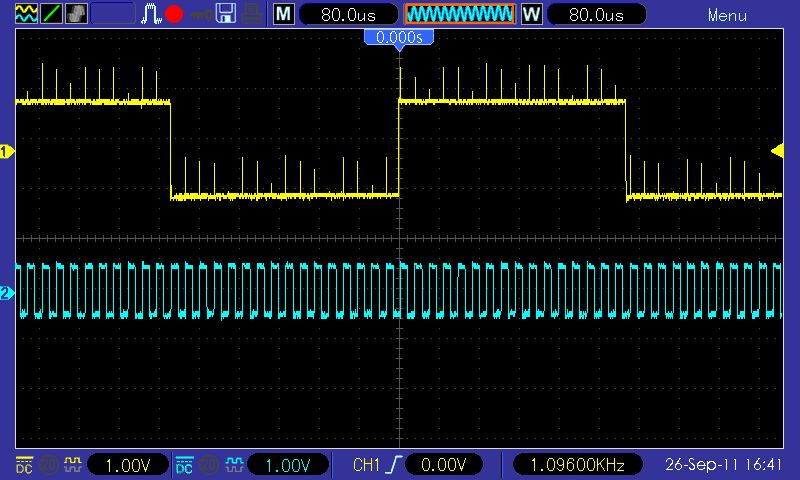Open CH1 1.00V vertical scale field
The image size is (800, 480).
127,465
